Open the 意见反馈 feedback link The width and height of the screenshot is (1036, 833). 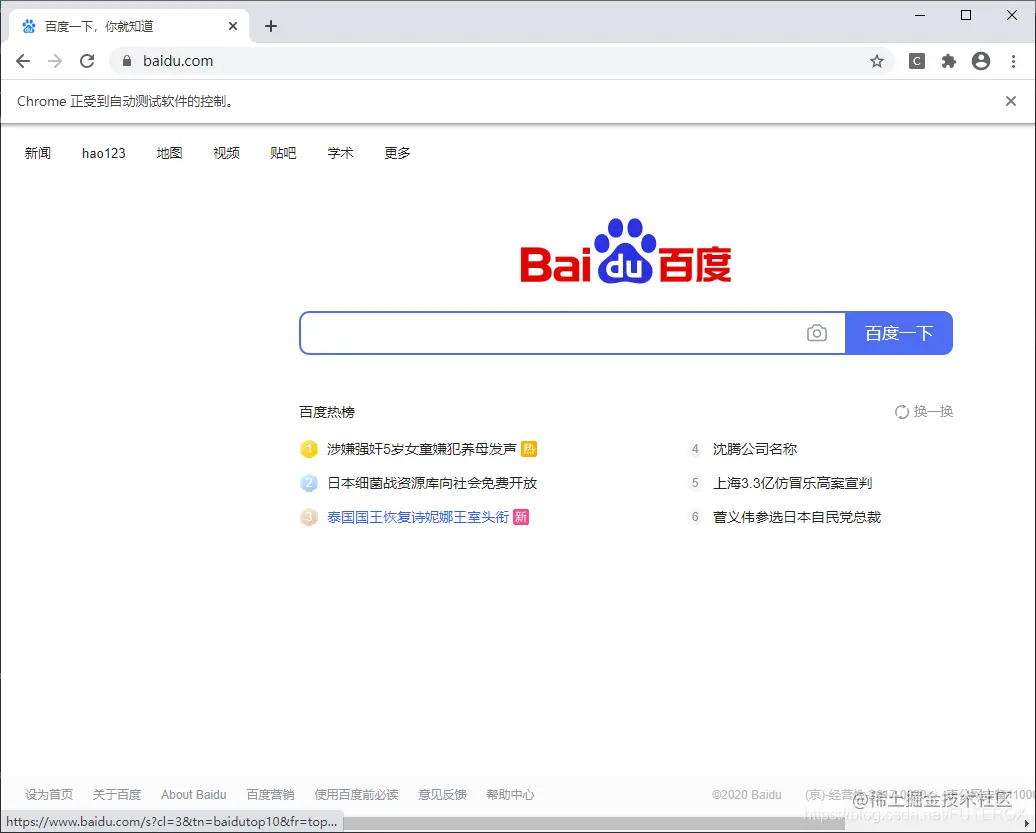442,794
